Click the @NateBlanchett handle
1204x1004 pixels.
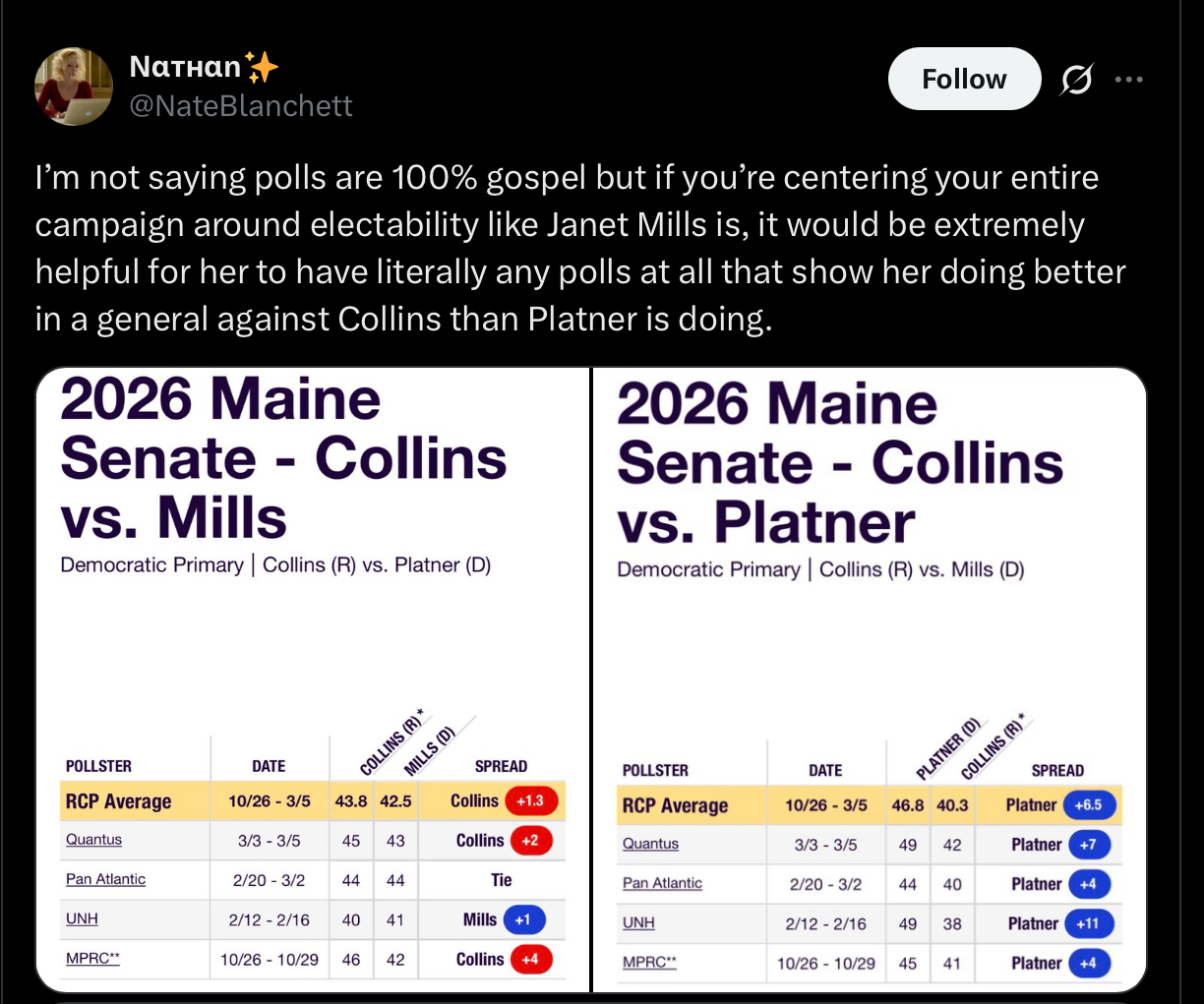[241, 105]
